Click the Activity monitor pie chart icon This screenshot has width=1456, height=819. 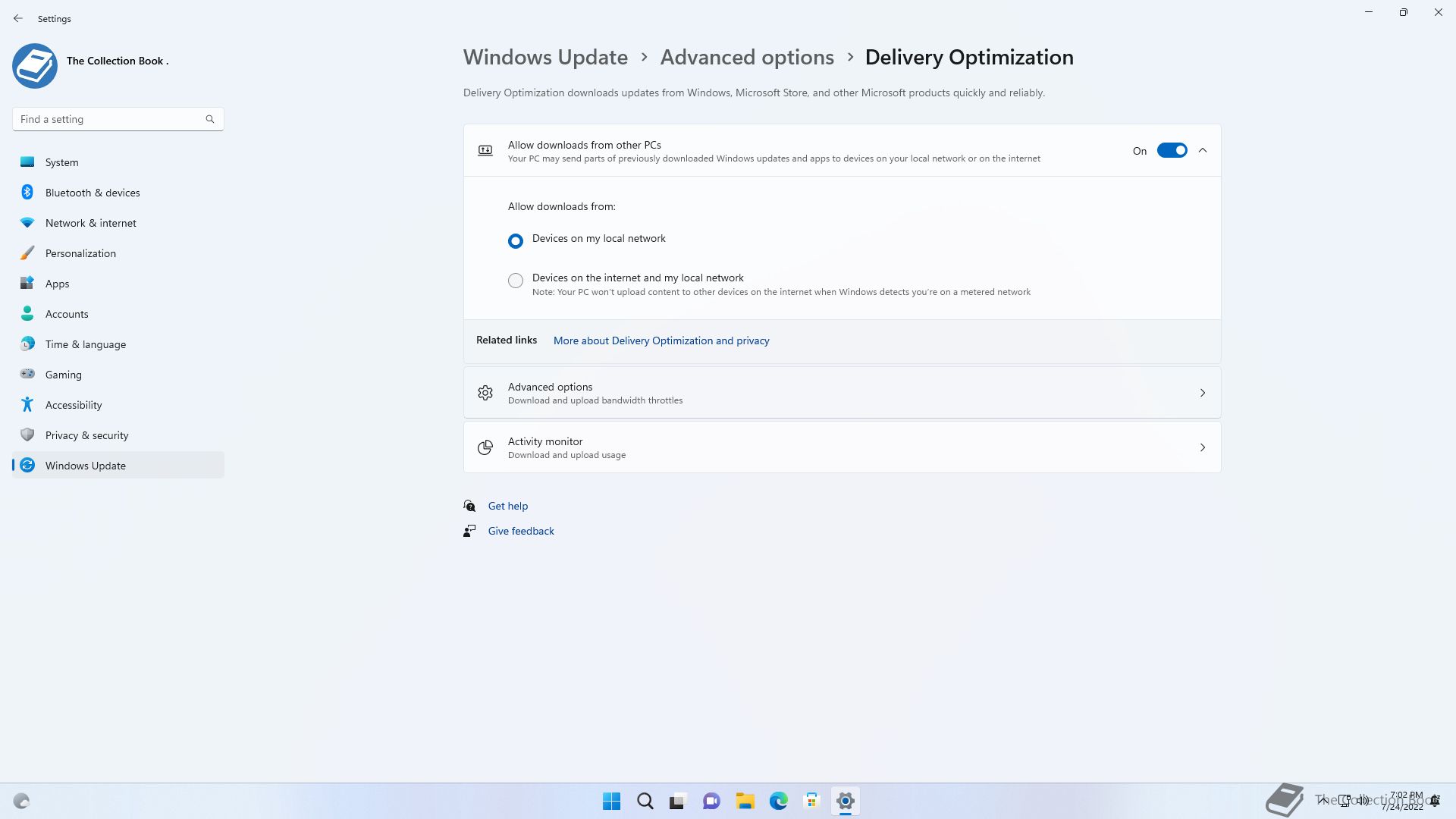[485, 447]
